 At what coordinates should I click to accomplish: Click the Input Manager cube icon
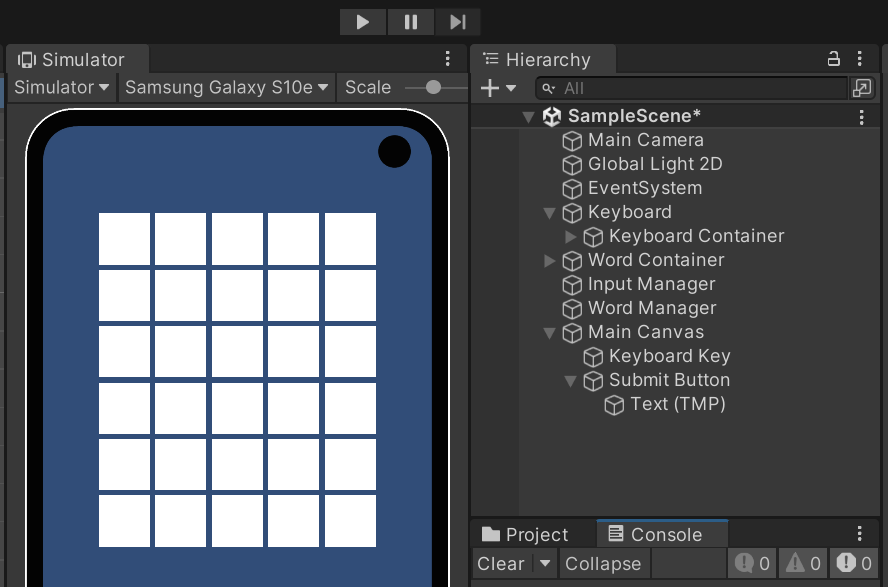point(572,285)
